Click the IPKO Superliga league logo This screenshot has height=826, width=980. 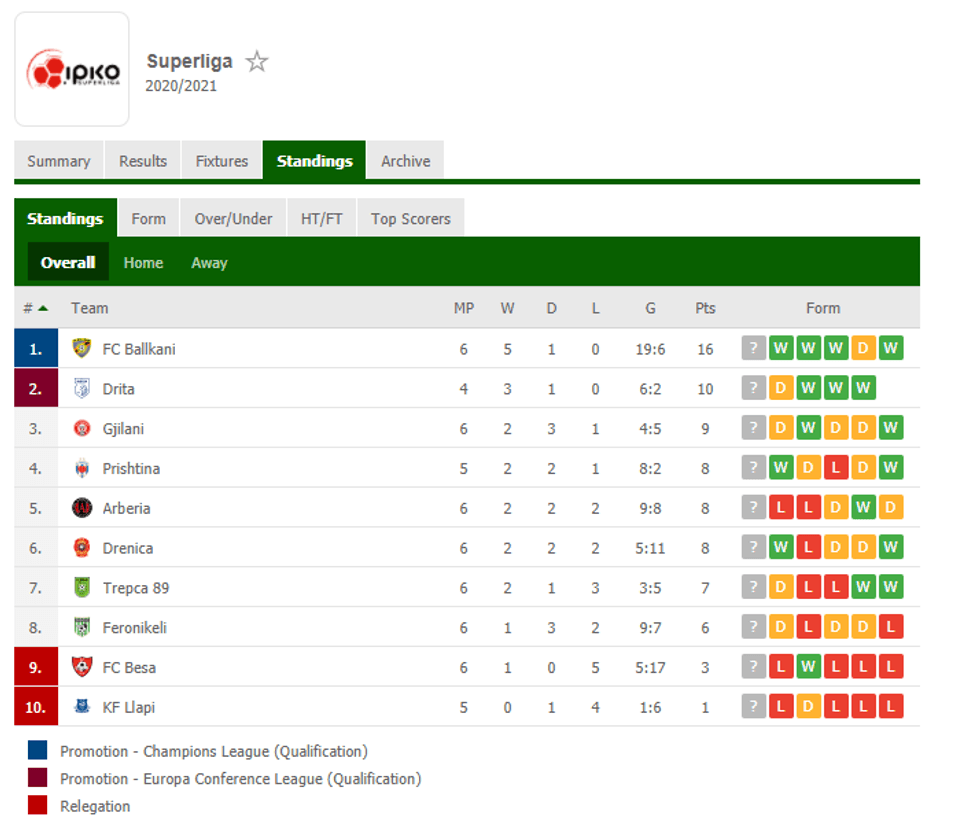click(x=72, y=70)
